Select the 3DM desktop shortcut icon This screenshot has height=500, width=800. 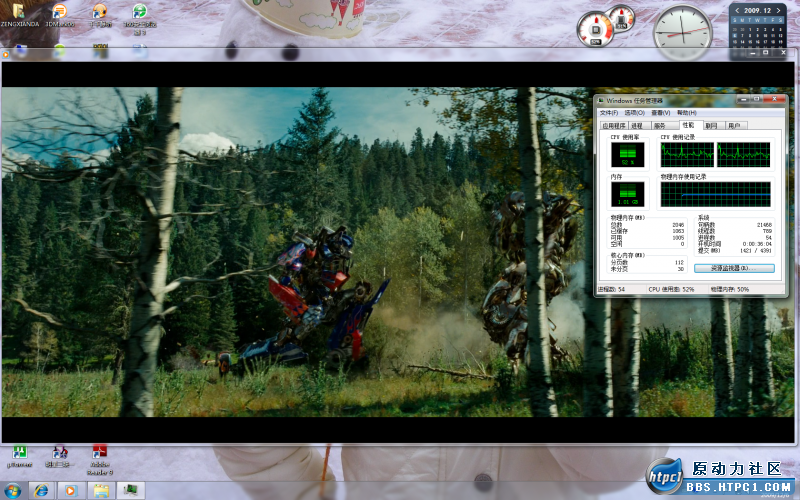59,11
